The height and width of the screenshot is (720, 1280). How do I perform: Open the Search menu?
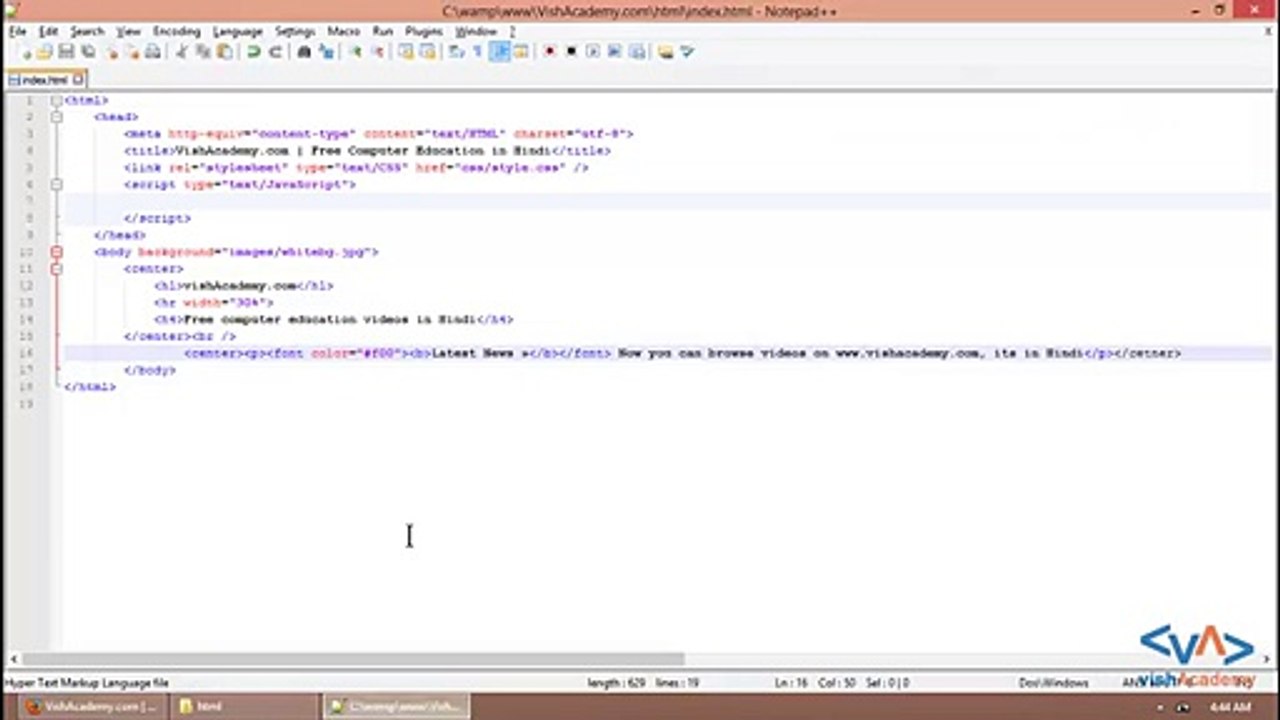click(87, 32)
